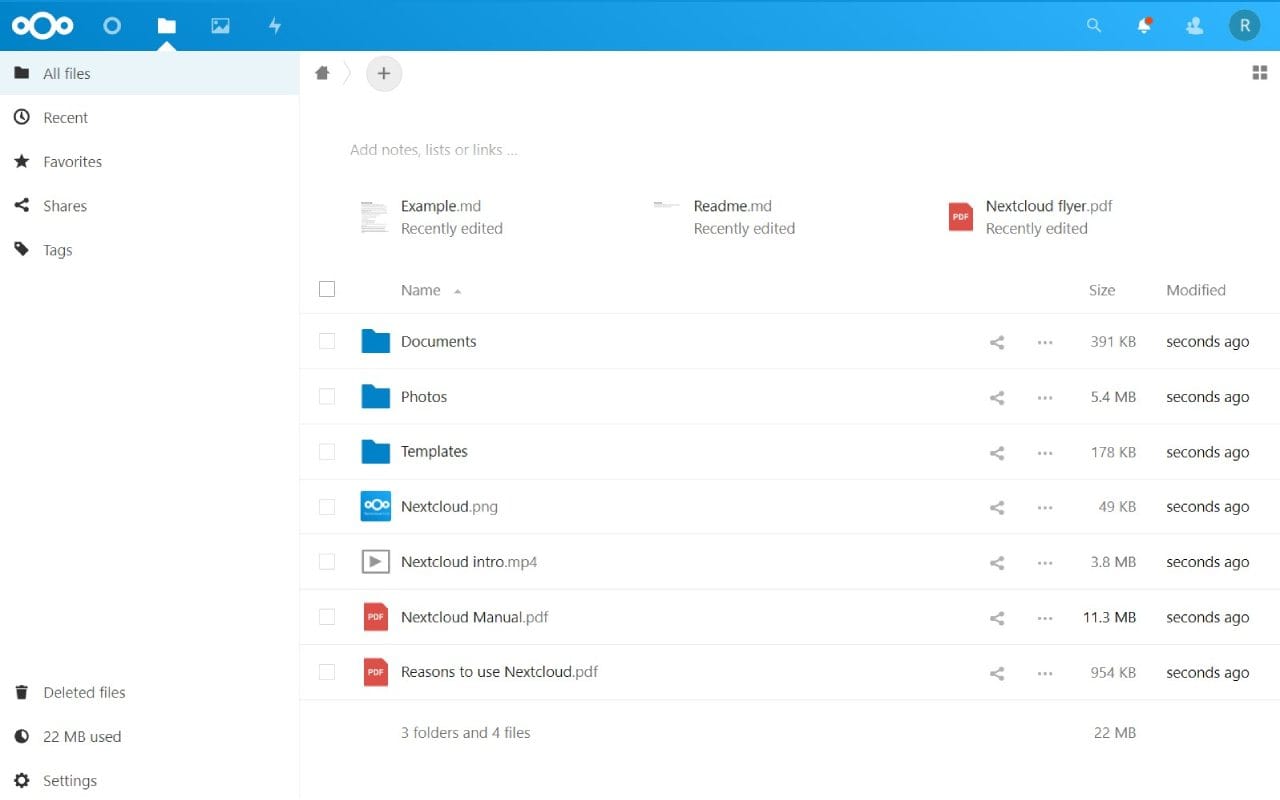Click the Add notes, lists or links field
This screenshot has width=1280, height=800.
point(433,149)
